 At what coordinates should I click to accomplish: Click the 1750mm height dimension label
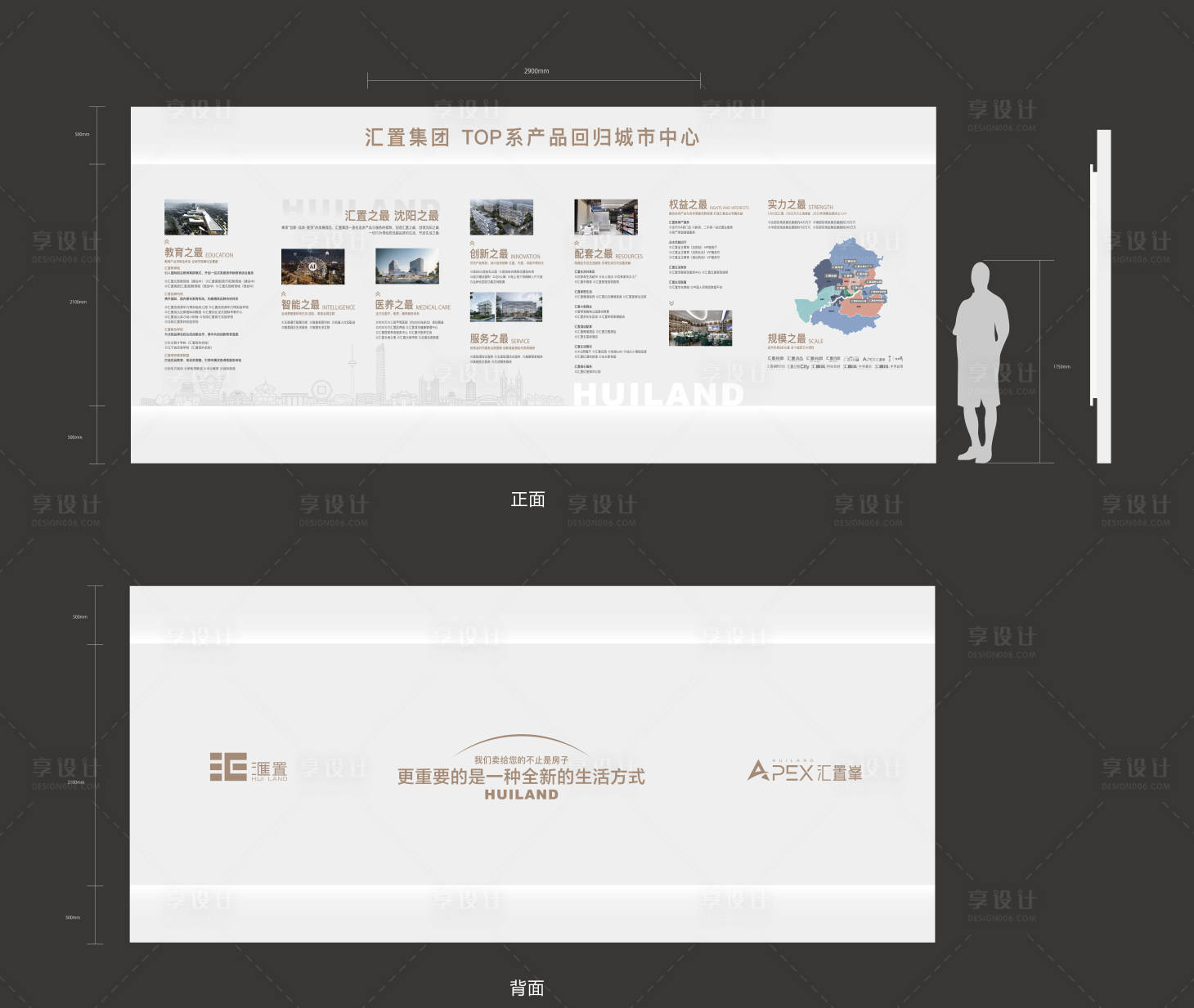click(x=1062, y=367)
